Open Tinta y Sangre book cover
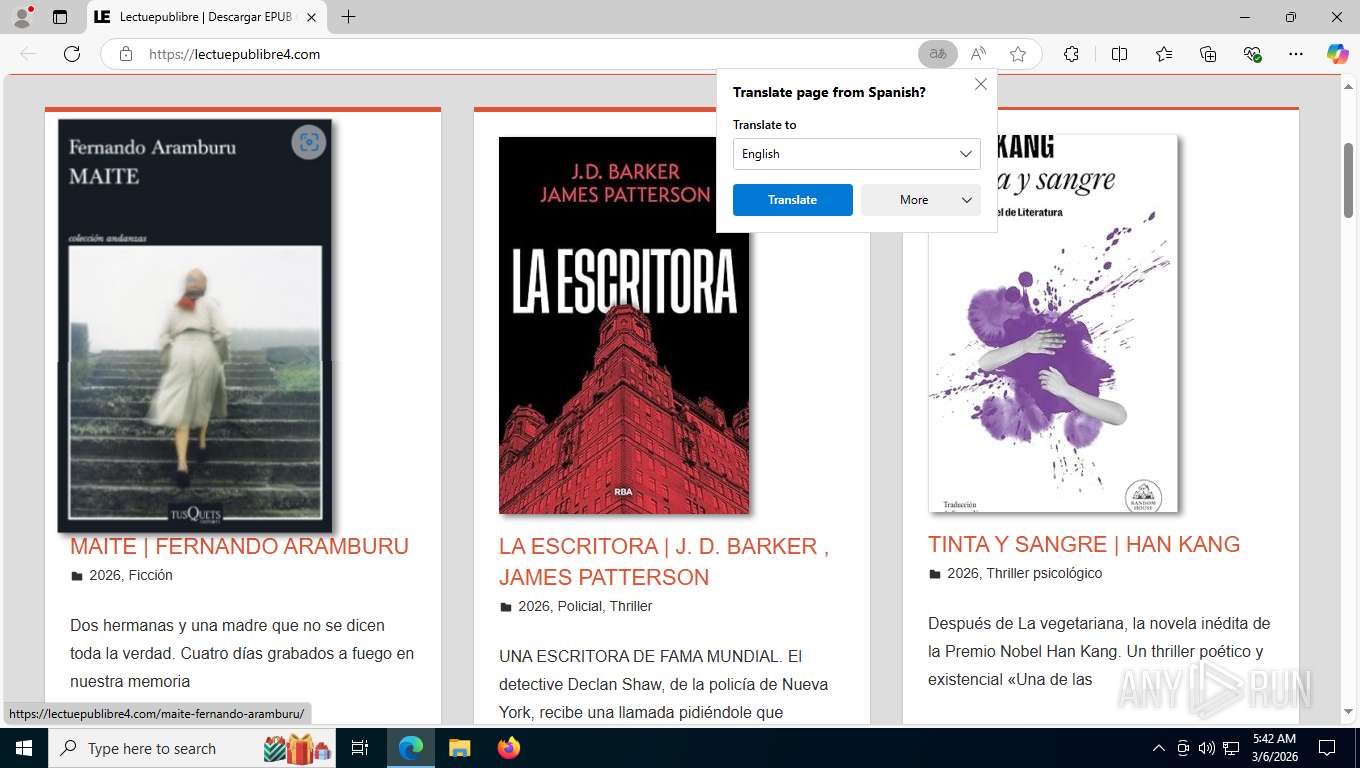 click(x=1053, y=323)
